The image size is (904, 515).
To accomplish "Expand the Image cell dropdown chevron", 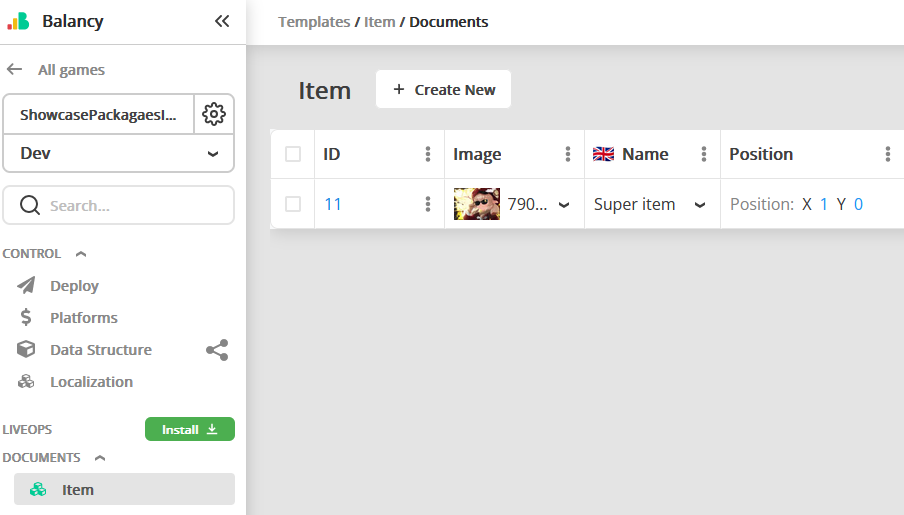I will point(564,205).
